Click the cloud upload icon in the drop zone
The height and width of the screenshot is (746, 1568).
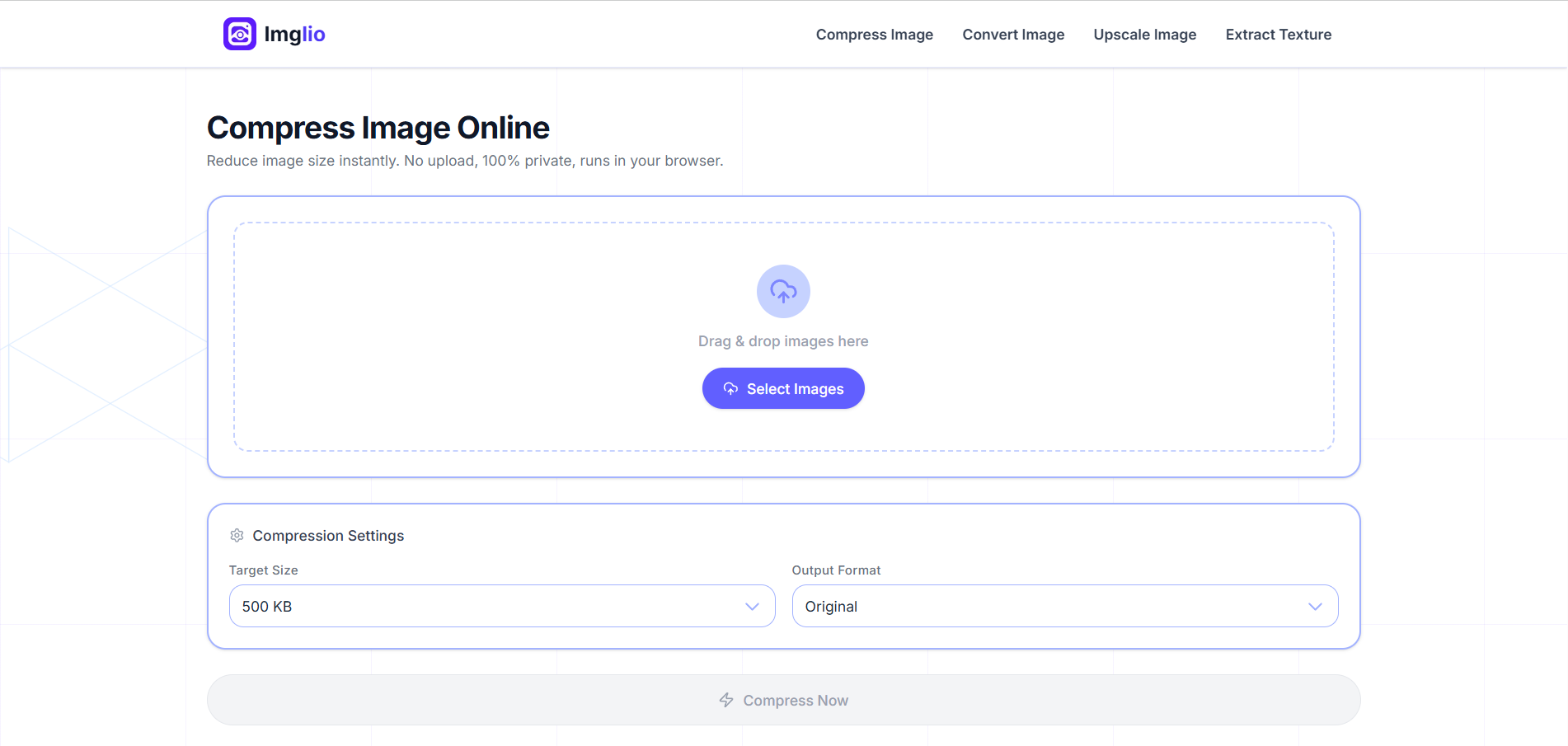click(783, 291)
